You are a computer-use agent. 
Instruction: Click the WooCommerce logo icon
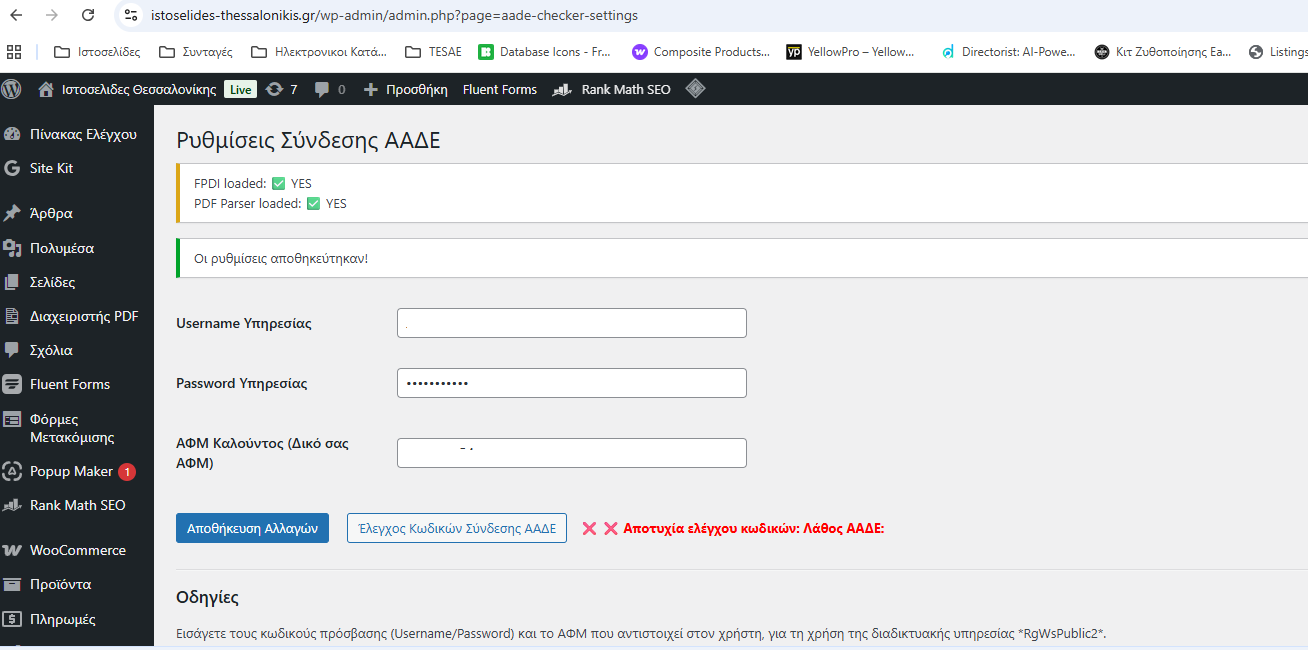tap(12, 550)
